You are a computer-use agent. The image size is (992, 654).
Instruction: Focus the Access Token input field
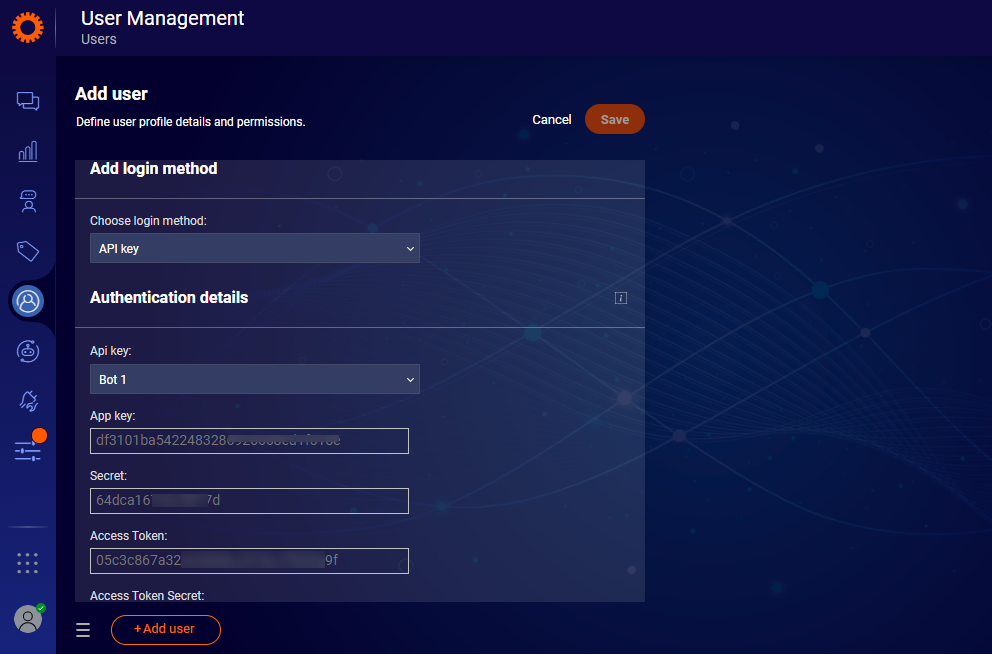[x=249, y=561]
